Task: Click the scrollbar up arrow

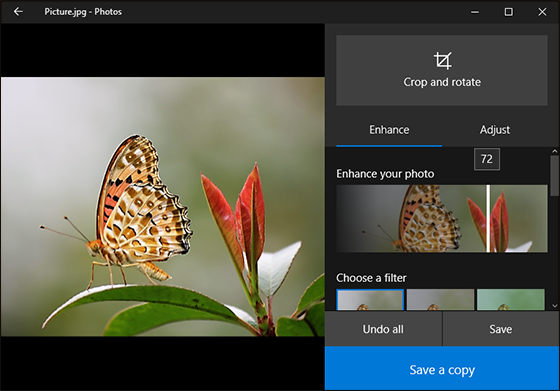Action: coord(554,151)
